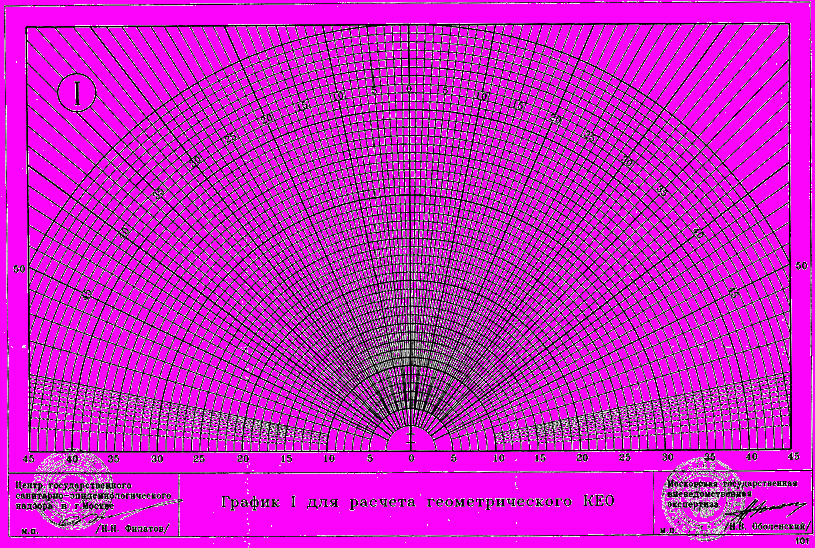The width and height of the screenshot is (815, 548).
Task: Click the "50" label on the left edge
Action: click(x=19, y=269)
